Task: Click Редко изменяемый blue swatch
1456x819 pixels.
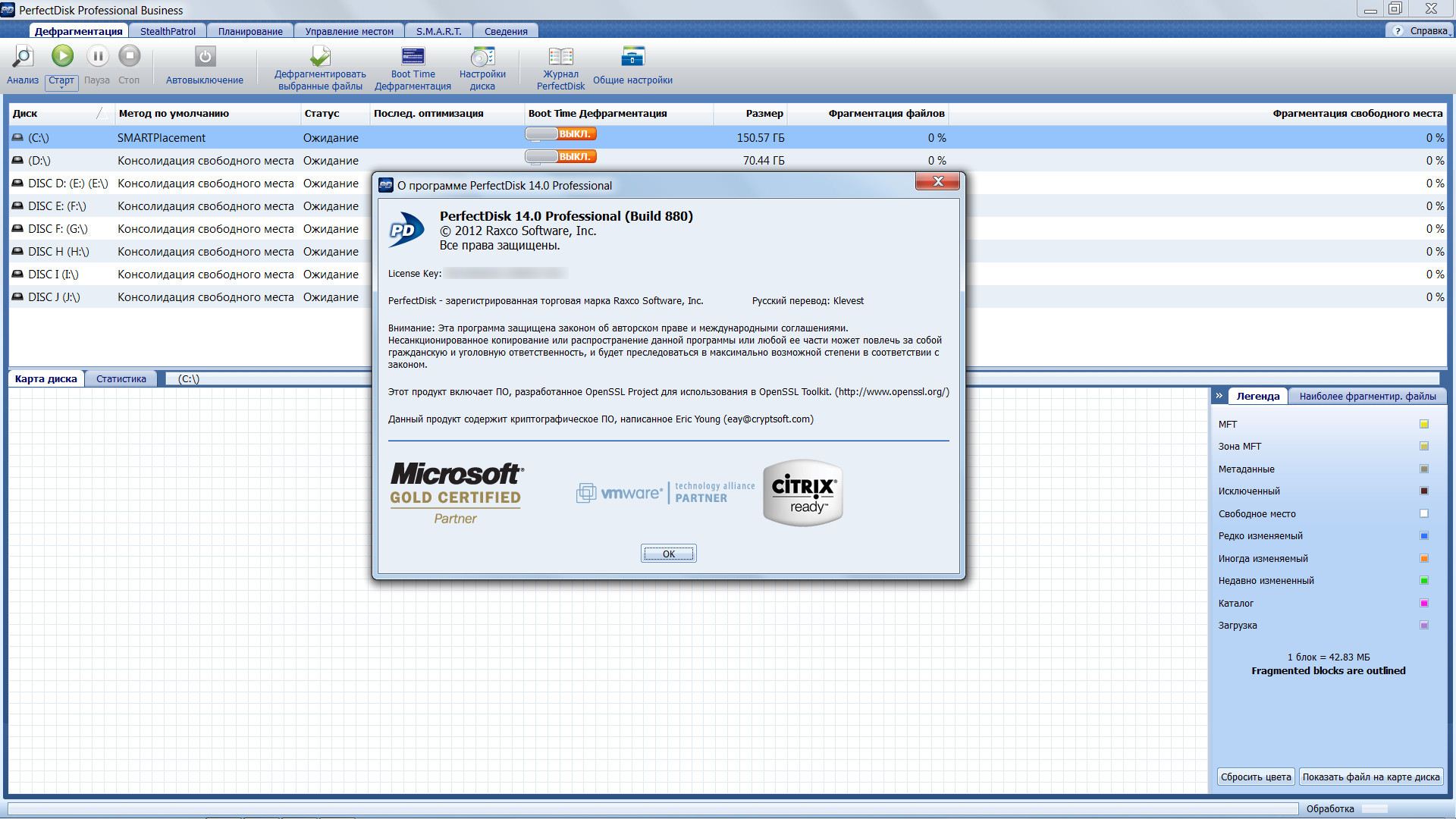Action: coord(1423,536)
